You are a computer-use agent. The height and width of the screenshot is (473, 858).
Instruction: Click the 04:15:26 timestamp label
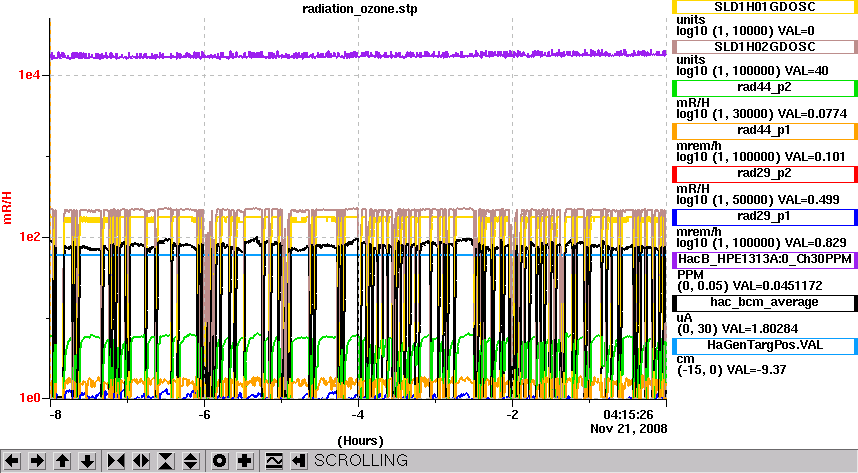(x=628, y=414)
